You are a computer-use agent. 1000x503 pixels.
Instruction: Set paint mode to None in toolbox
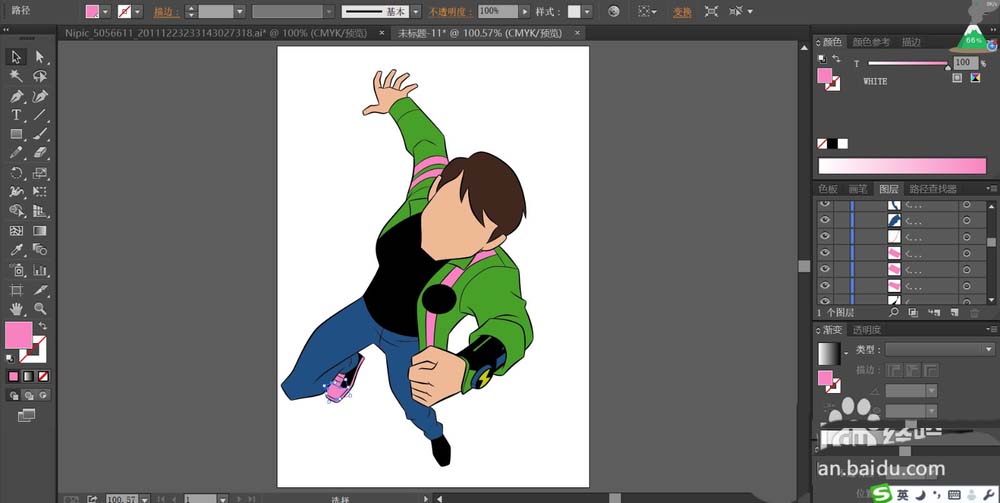(43, 377)
